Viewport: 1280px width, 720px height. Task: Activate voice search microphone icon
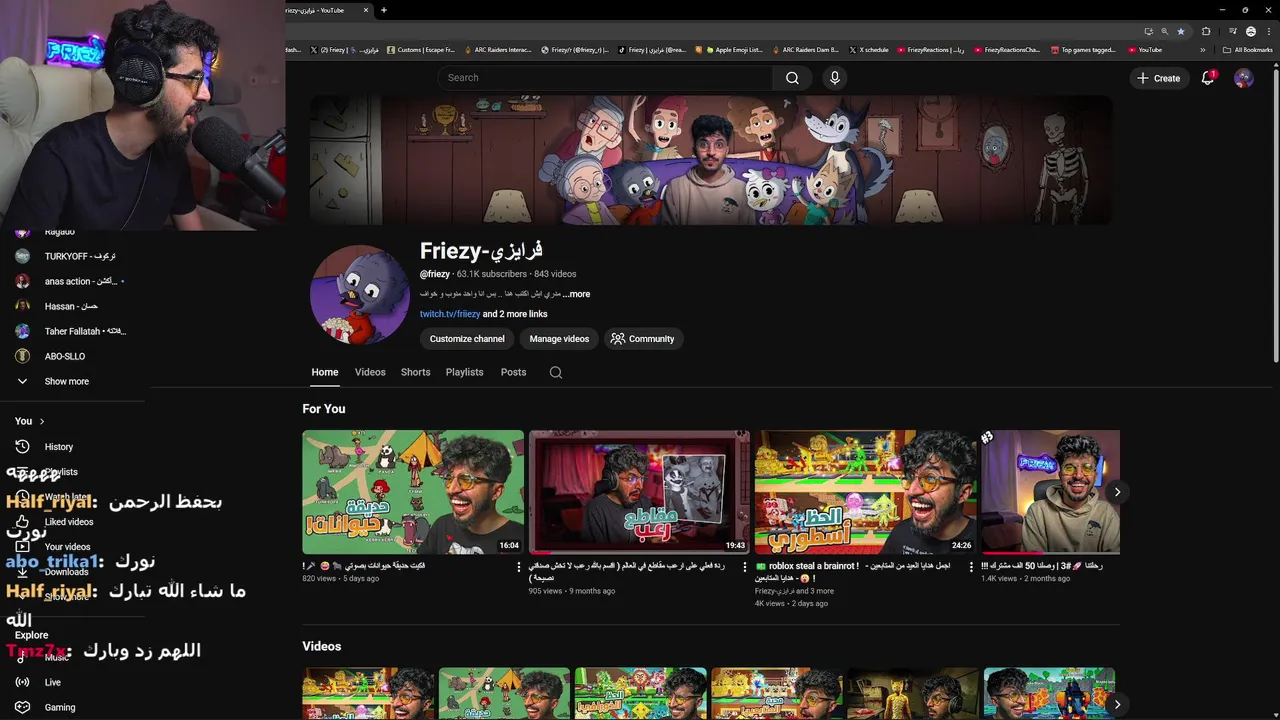click(835, 78)
